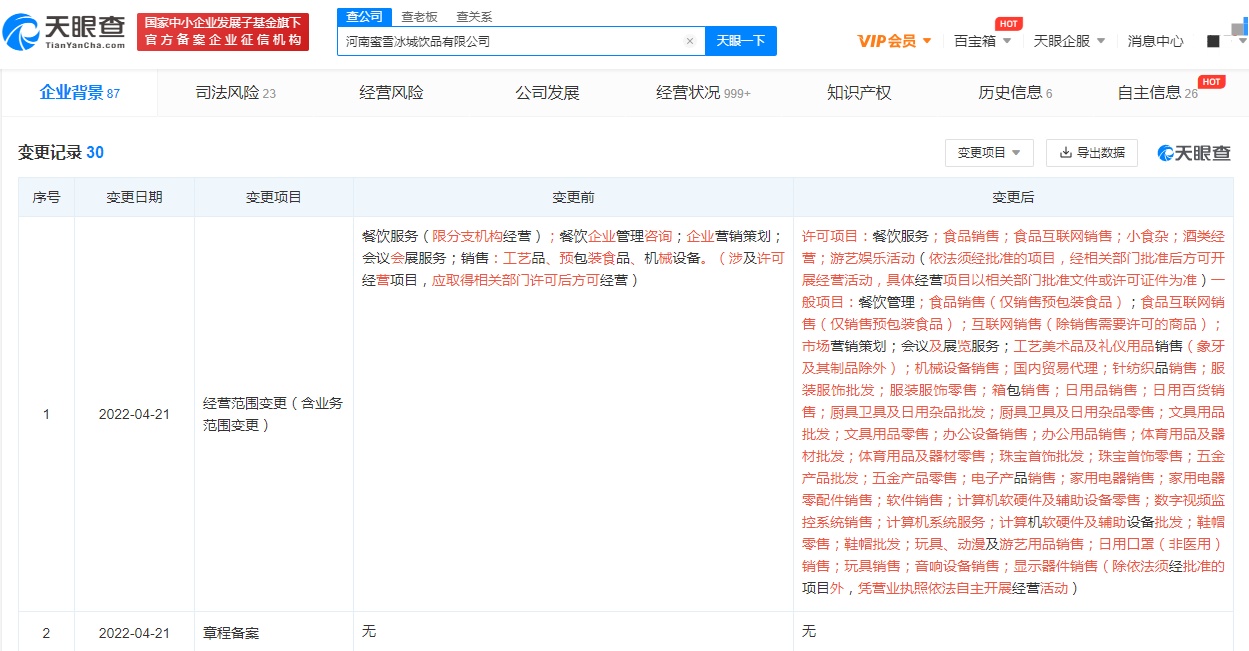
Task: Select the 经营状况 tab
Action: point(703,93)
